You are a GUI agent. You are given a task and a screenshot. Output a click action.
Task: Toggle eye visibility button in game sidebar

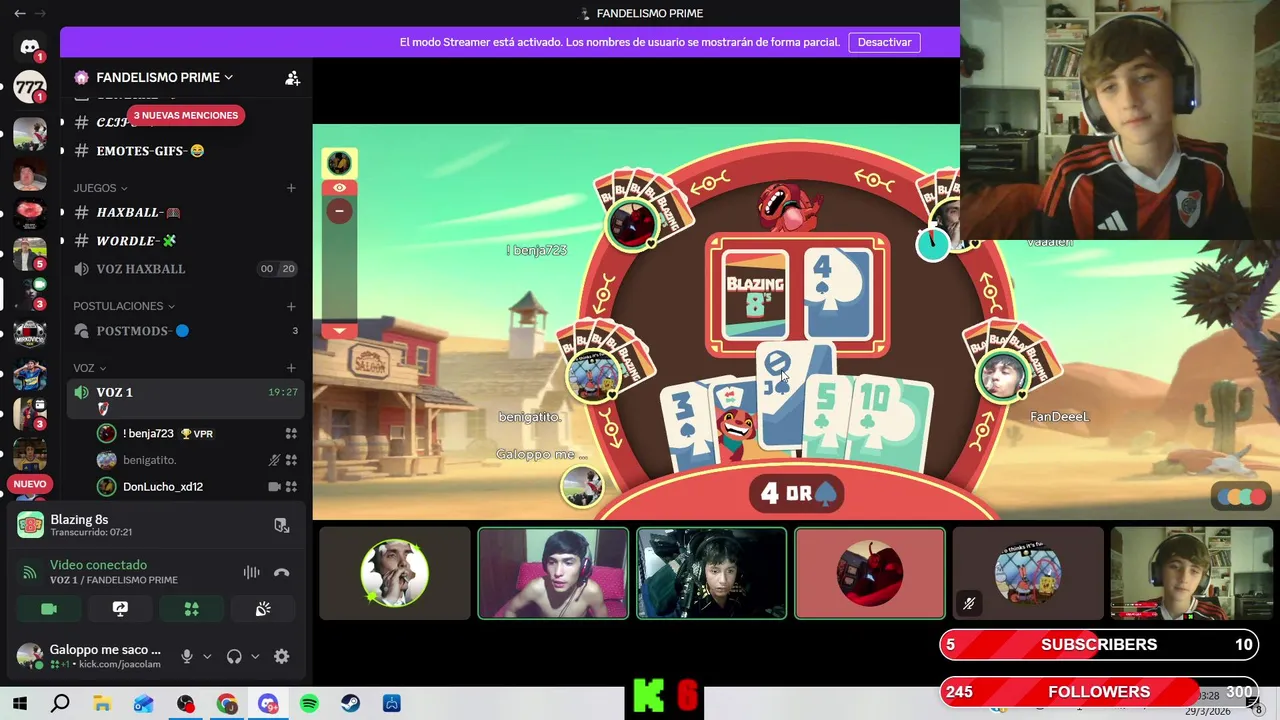339,188
